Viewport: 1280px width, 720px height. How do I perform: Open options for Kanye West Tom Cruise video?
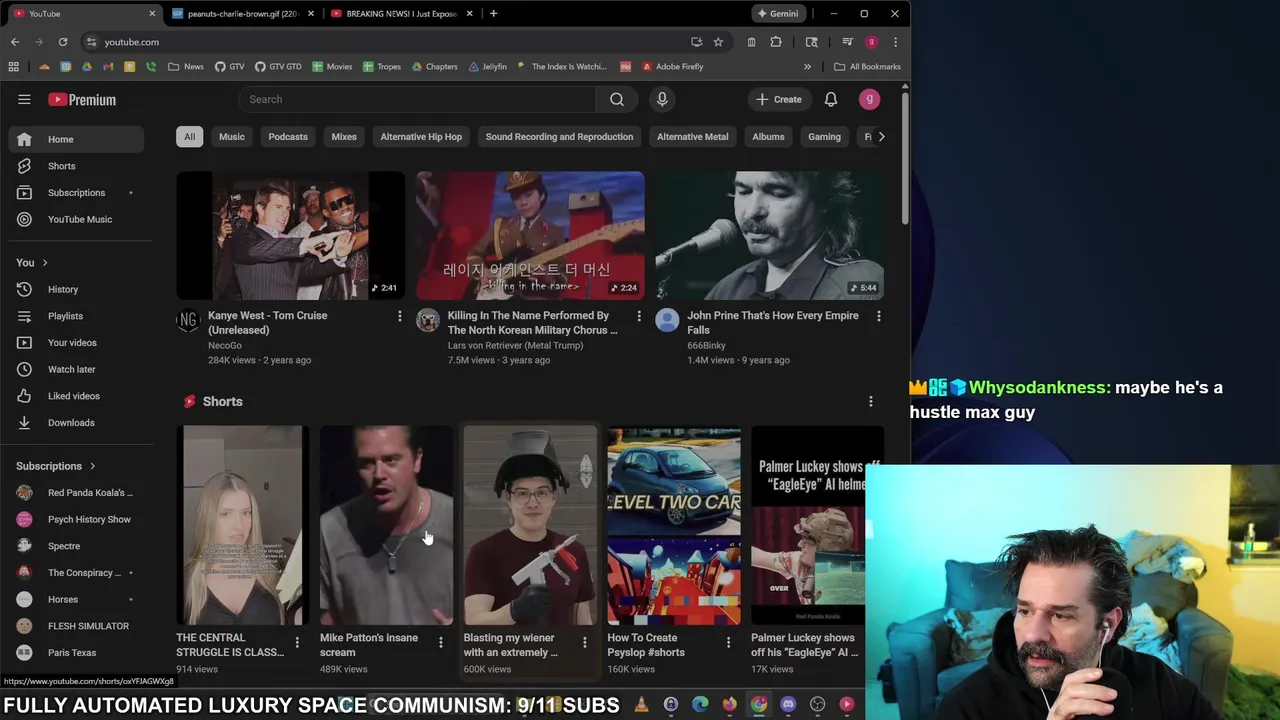click(x=399, y=316)
